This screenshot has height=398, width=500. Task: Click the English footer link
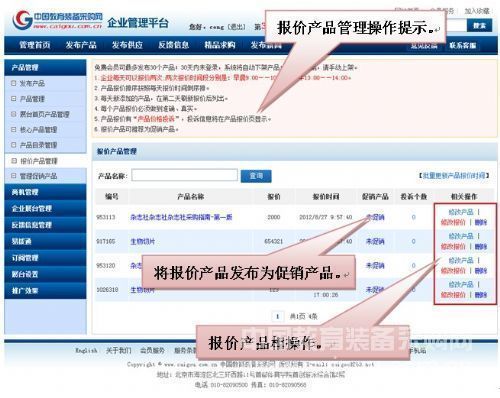point(86,350)
